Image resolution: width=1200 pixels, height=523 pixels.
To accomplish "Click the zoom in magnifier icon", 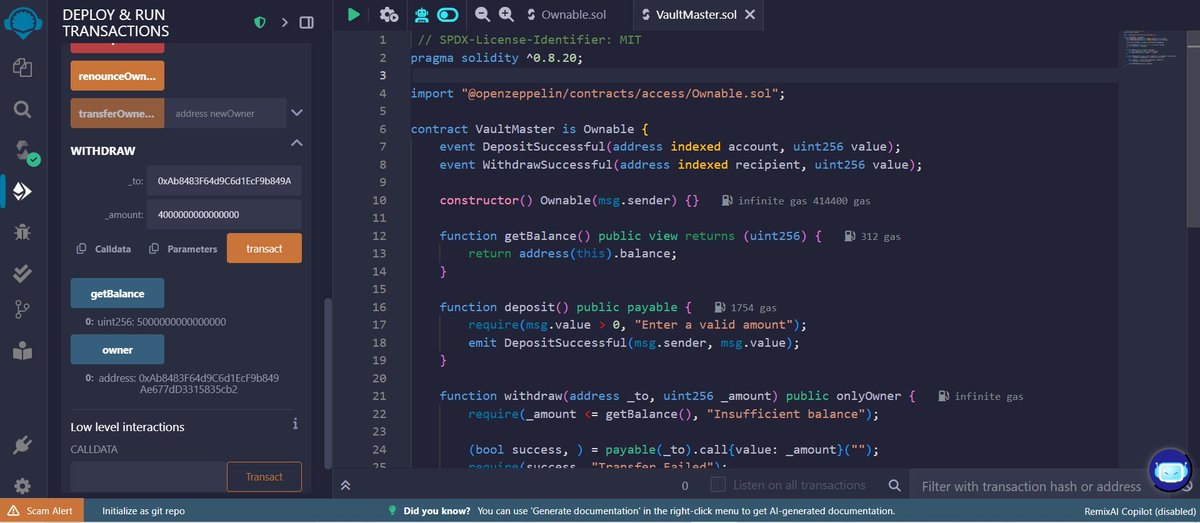I will (x=506, y=15).
